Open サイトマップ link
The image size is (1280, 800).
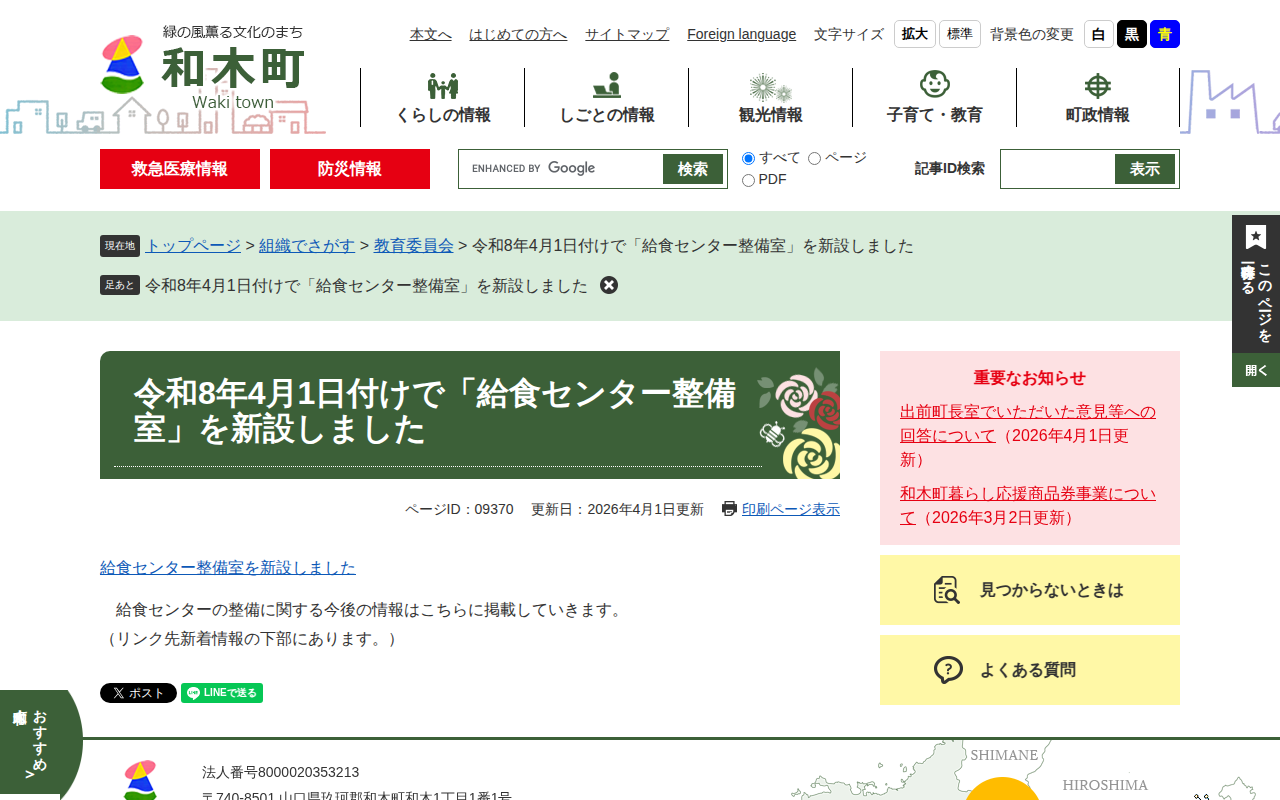tap(627, 34)
